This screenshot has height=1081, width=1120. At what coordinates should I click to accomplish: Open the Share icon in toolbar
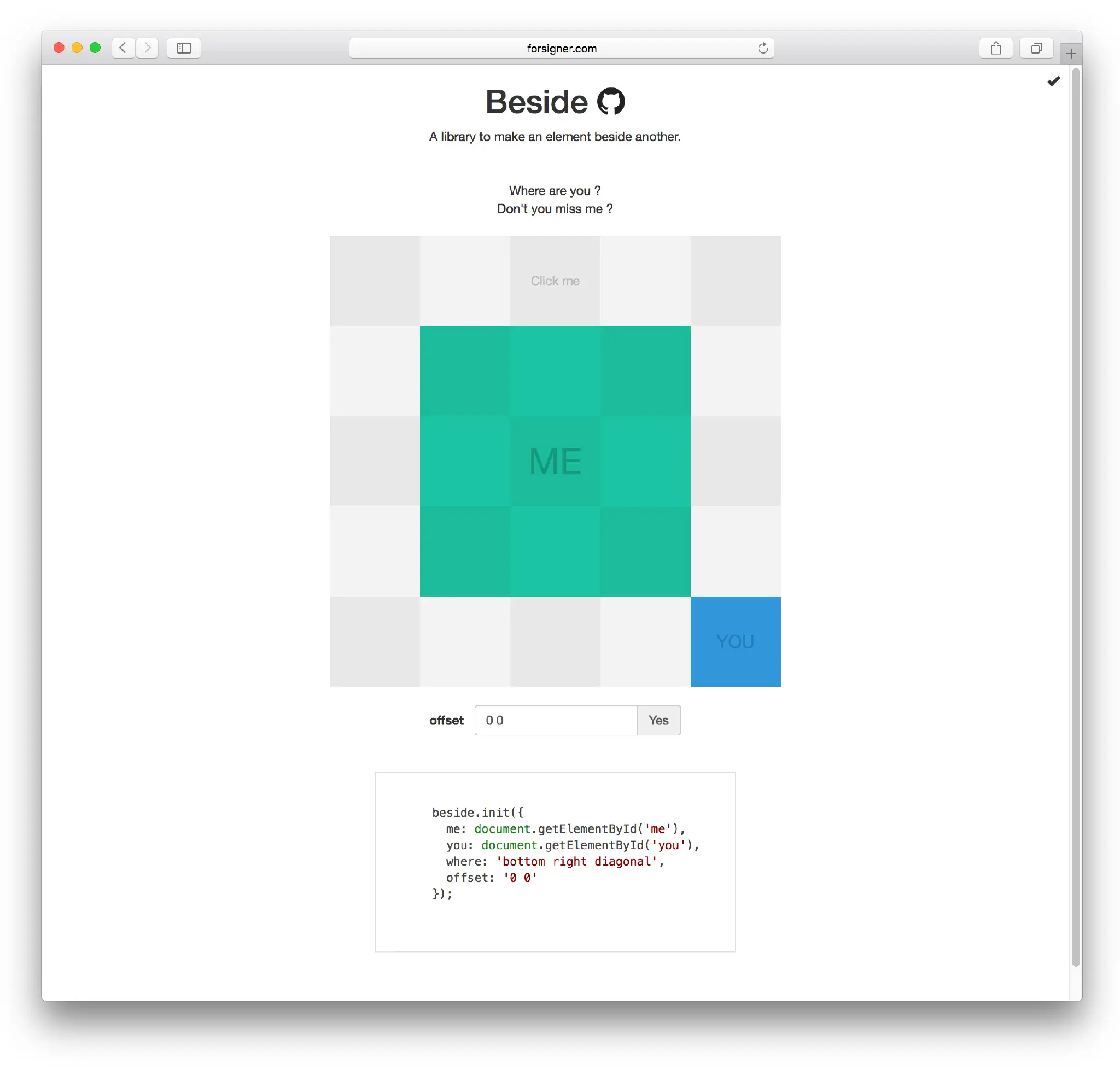(995, 48)
